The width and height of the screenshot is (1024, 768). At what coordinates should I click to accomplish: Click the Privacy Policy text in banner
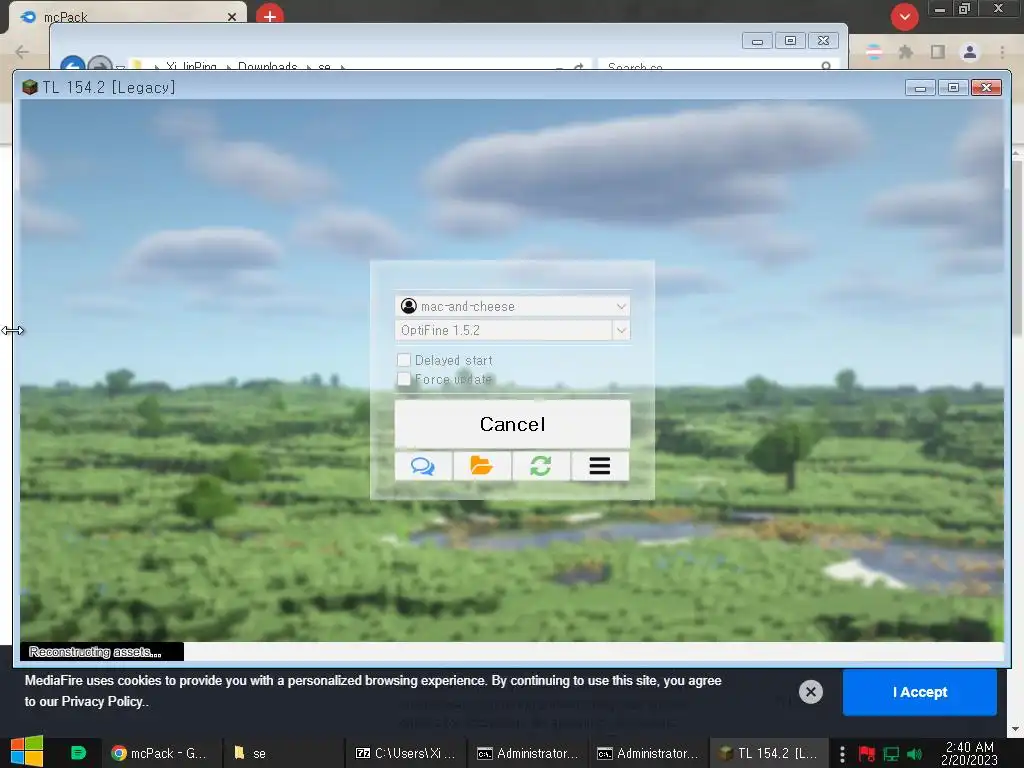pyautogui.click(x=102, y=701)
